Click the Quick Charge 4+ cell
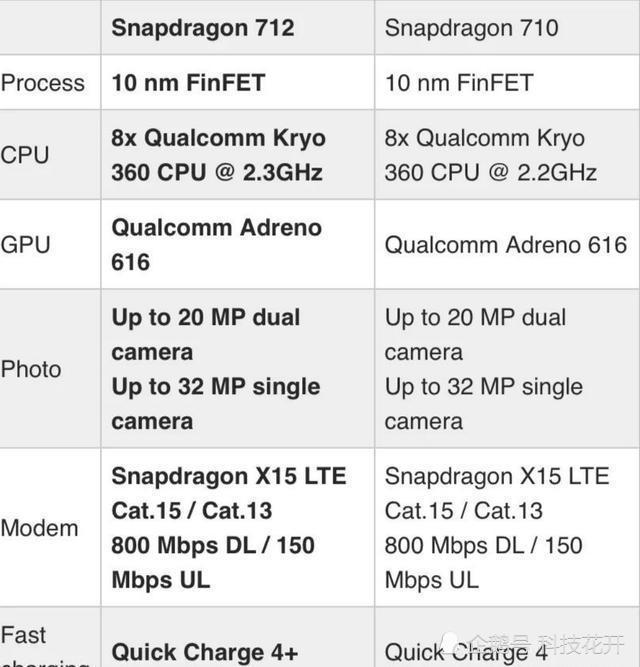640x667 pixels. tap(205, 653)
